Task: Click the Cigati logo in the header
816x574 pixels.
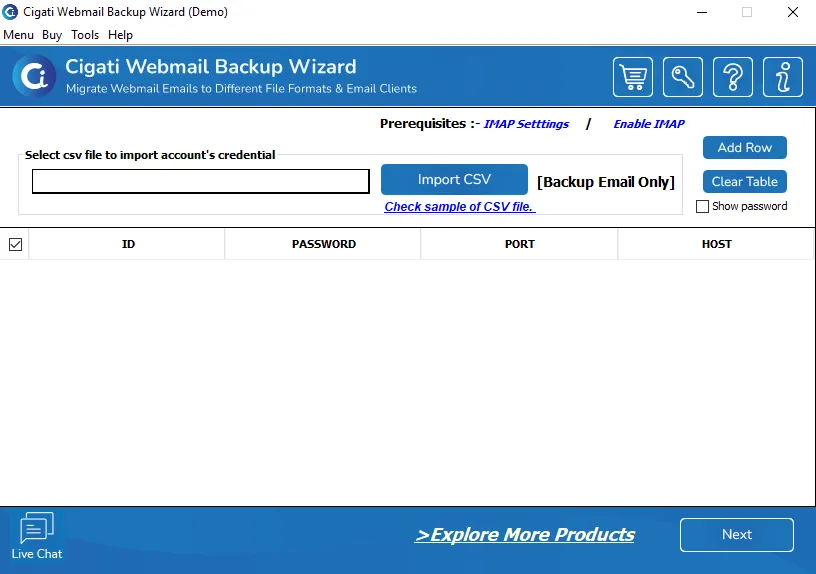Action: tap(34, 76)
